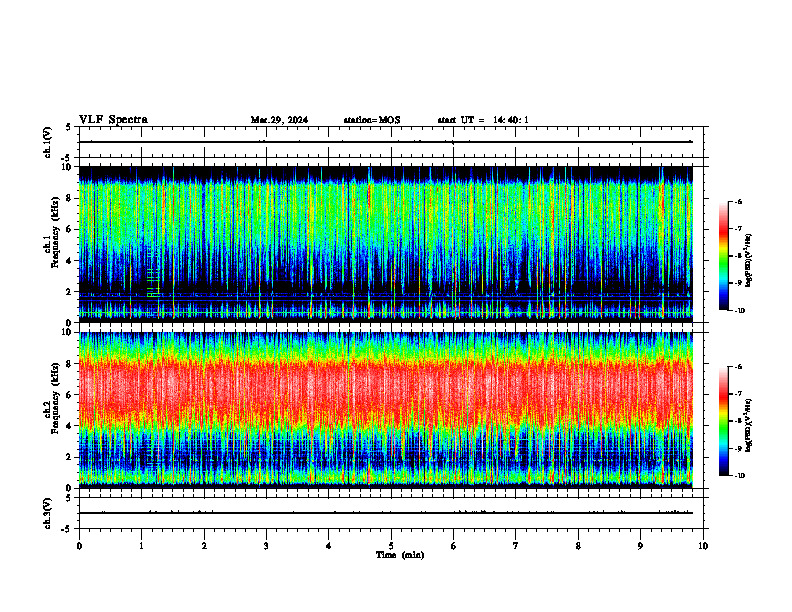Screen dimensions: 792x612
Task: Click the -6 label on ch.2 color bar
Action: pyautogui.click(x=739, y=367)
